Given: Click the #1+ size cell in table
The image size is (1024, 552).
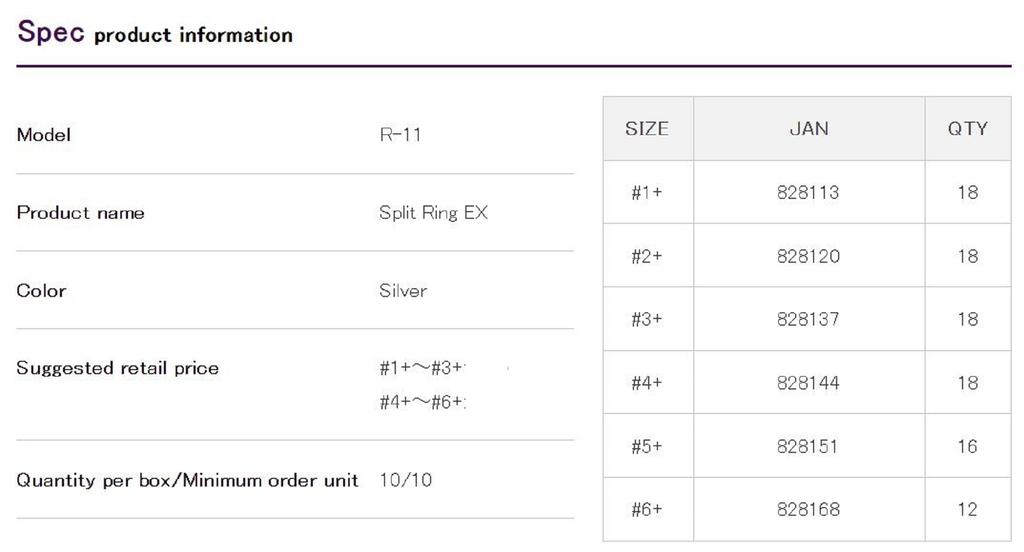Looking at the screenshot, I should pyautogui.click(x=647, y=193).
